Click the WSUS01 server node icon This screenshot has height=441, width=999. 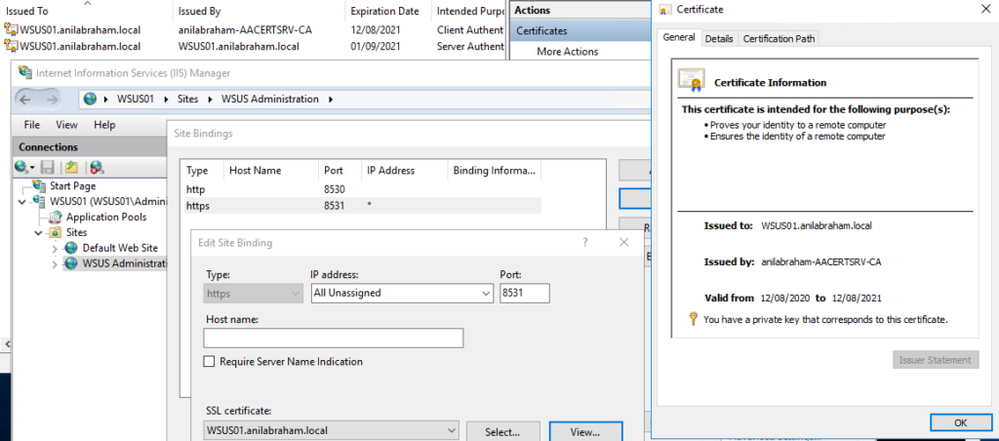(x=41, y=201)
